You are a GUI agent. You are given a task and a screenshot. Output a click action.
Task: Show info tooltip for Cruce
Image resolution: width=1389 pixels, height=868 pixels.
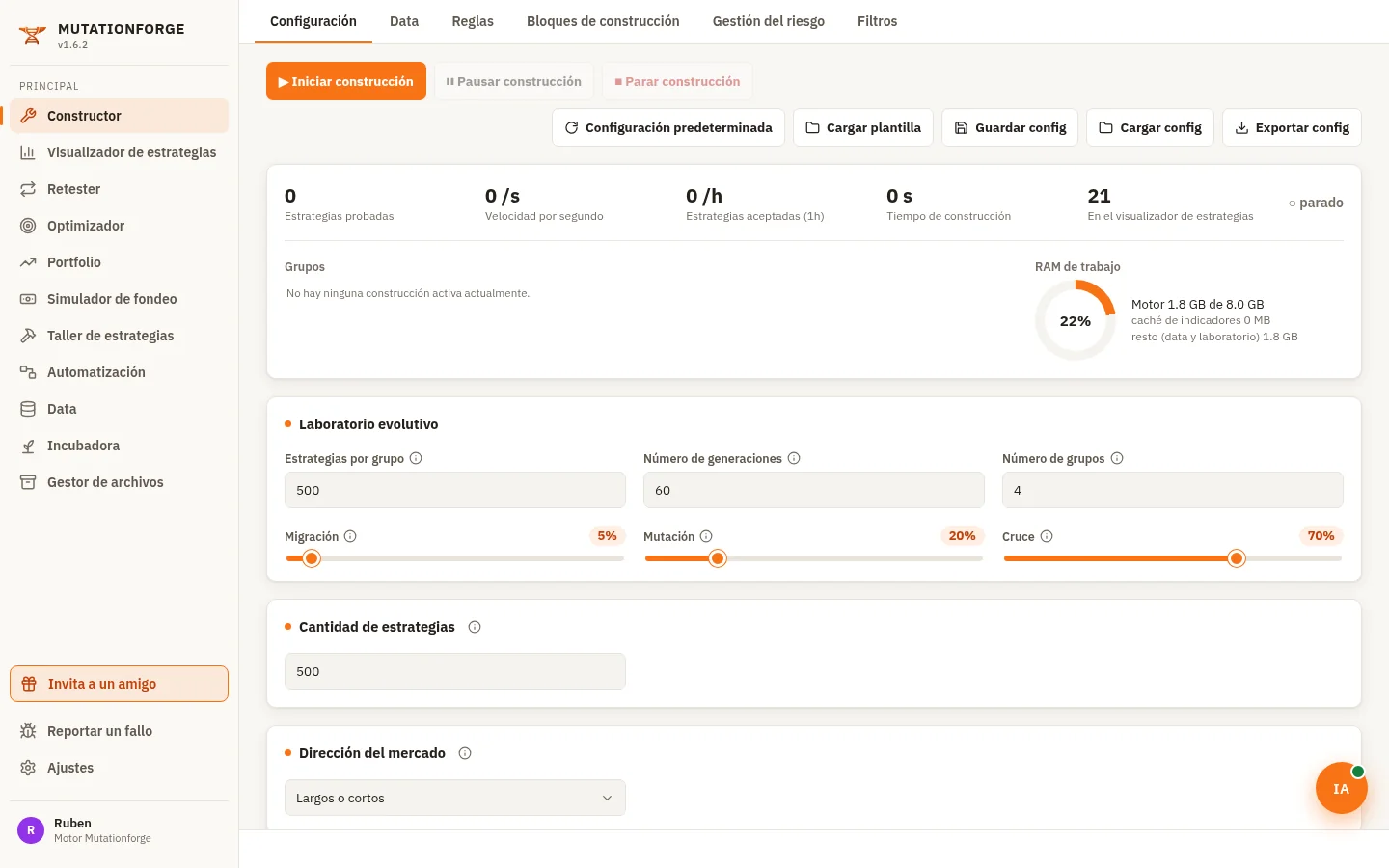click(1047, 536)
